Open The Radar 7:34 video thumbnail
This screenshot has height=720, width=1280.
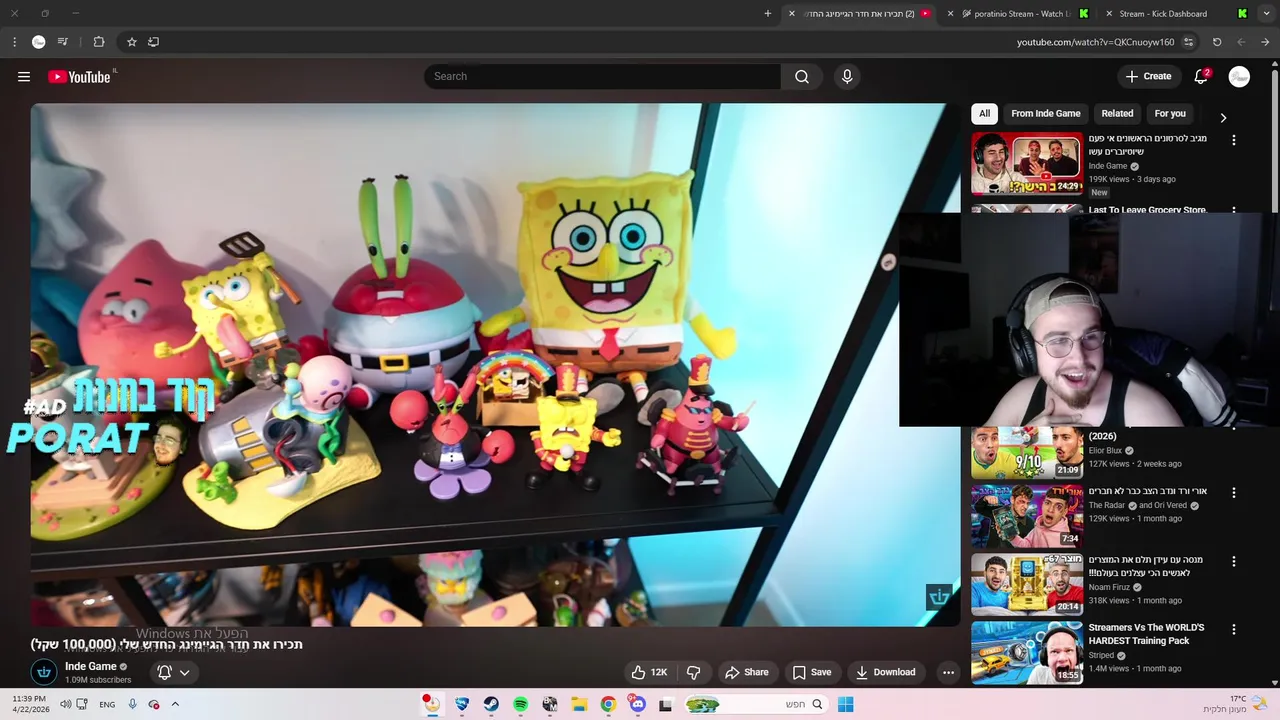click(1027, 515)
